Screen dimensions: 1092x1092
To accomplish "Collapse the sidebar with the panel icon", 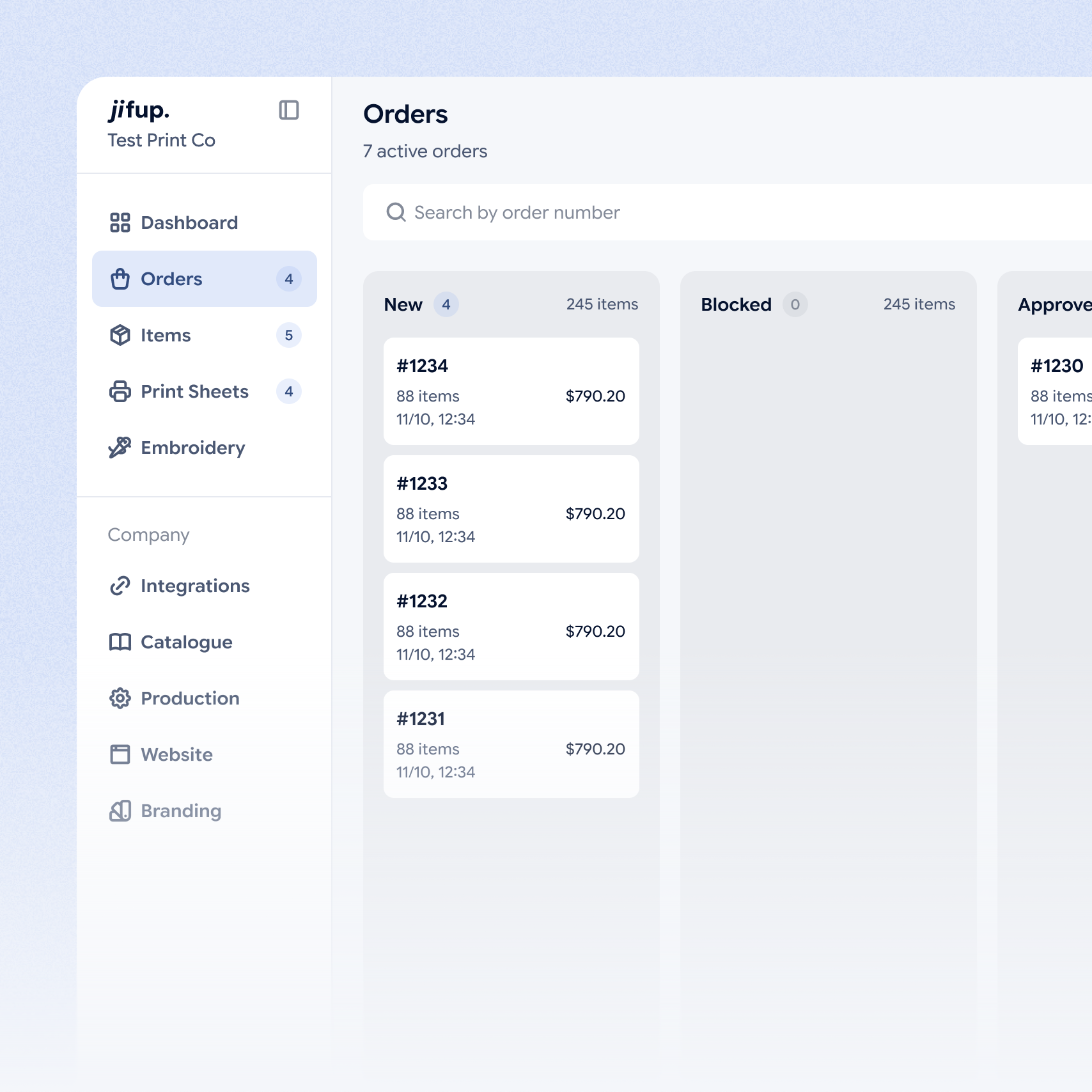I will 289,110.
